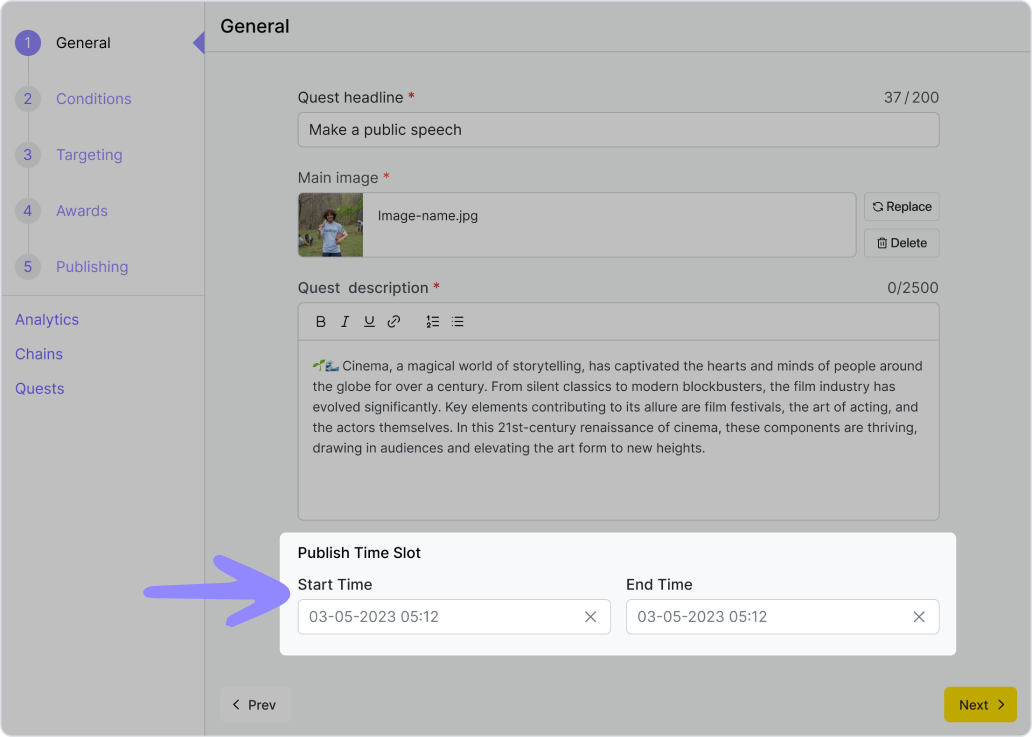Toggle italic formatting in description editor
The width and height of the screenshot is (1032, 737).
click(x=345, y=322)
